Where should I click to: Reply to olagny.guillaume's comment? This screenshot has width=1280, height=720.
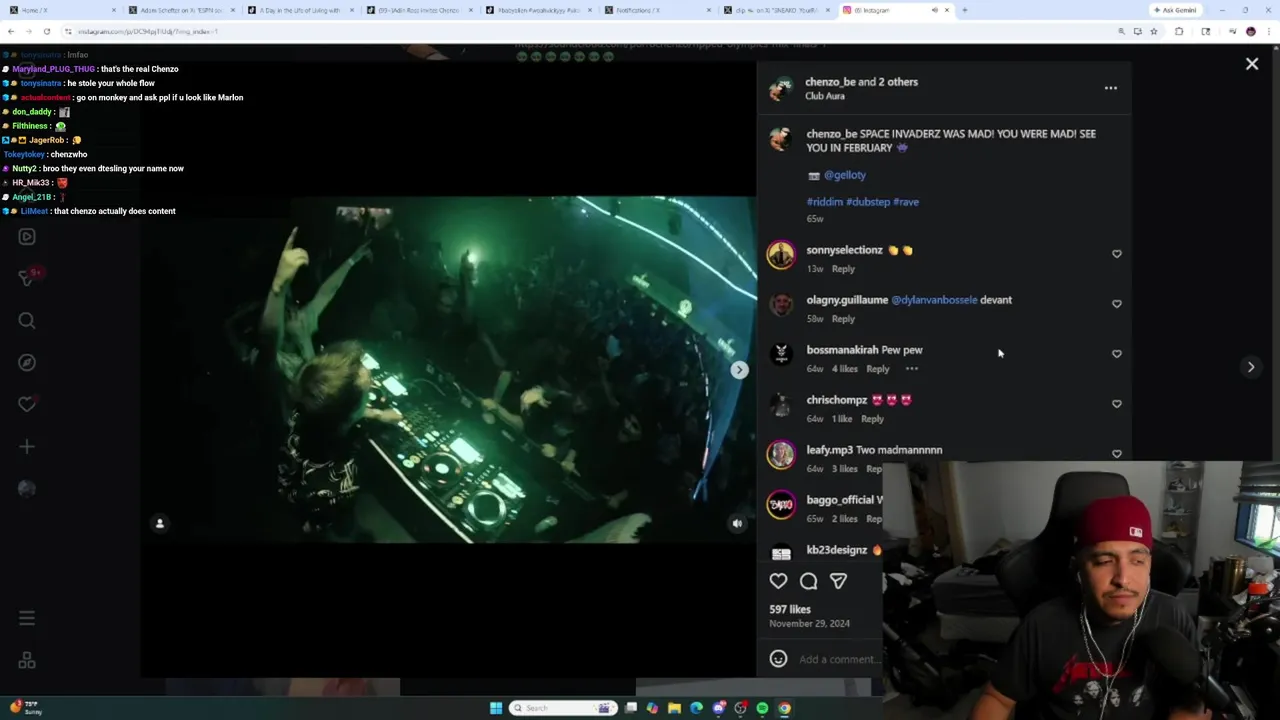tap(843, 319)
